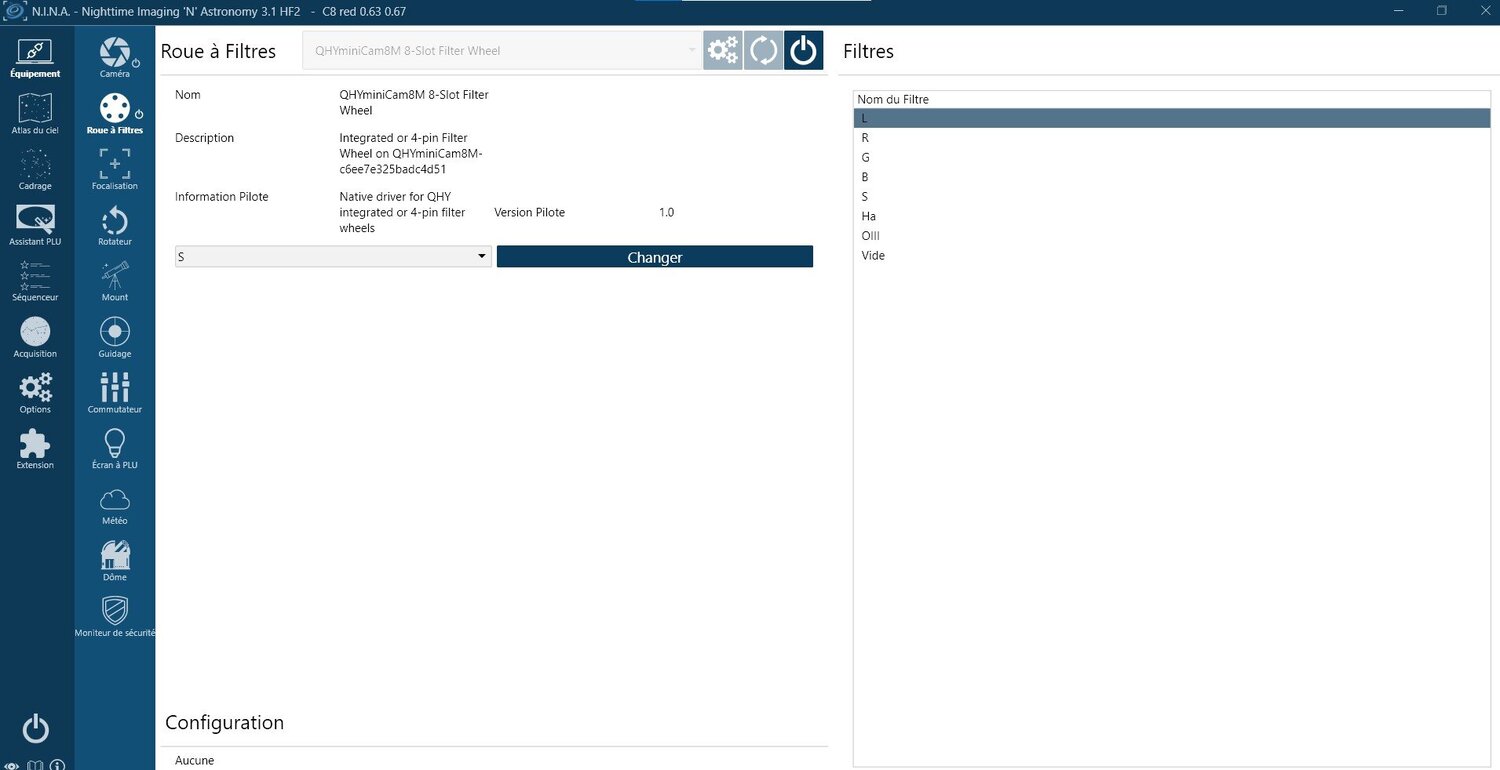Open the Options settings page
This screenshot has width=1500, height=770.
click(35, 394)
